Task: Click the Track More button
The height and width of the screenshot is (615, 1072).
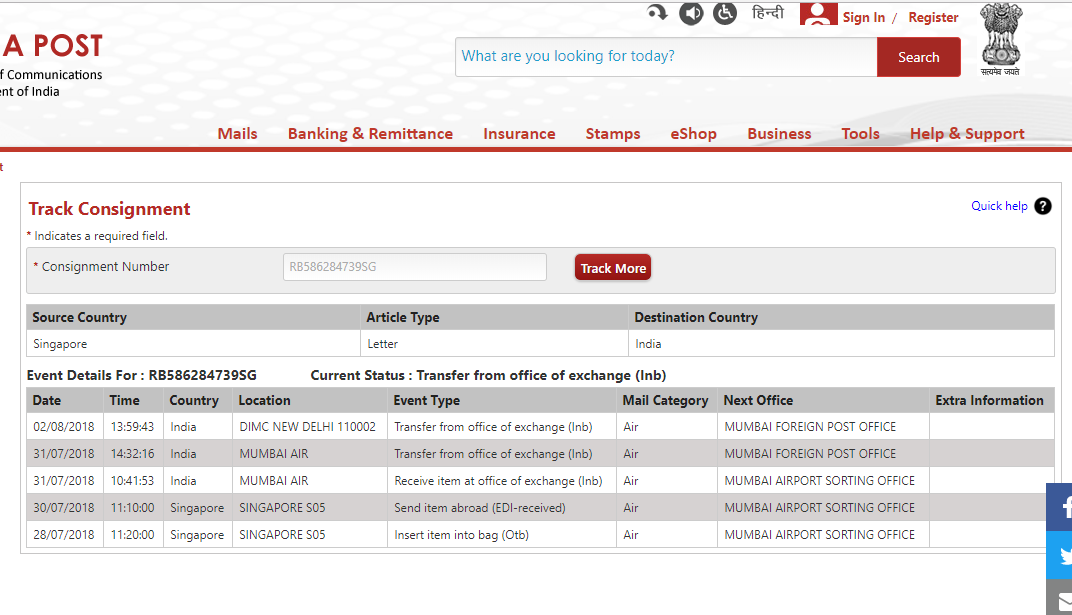Action: (x=613, y=268)
